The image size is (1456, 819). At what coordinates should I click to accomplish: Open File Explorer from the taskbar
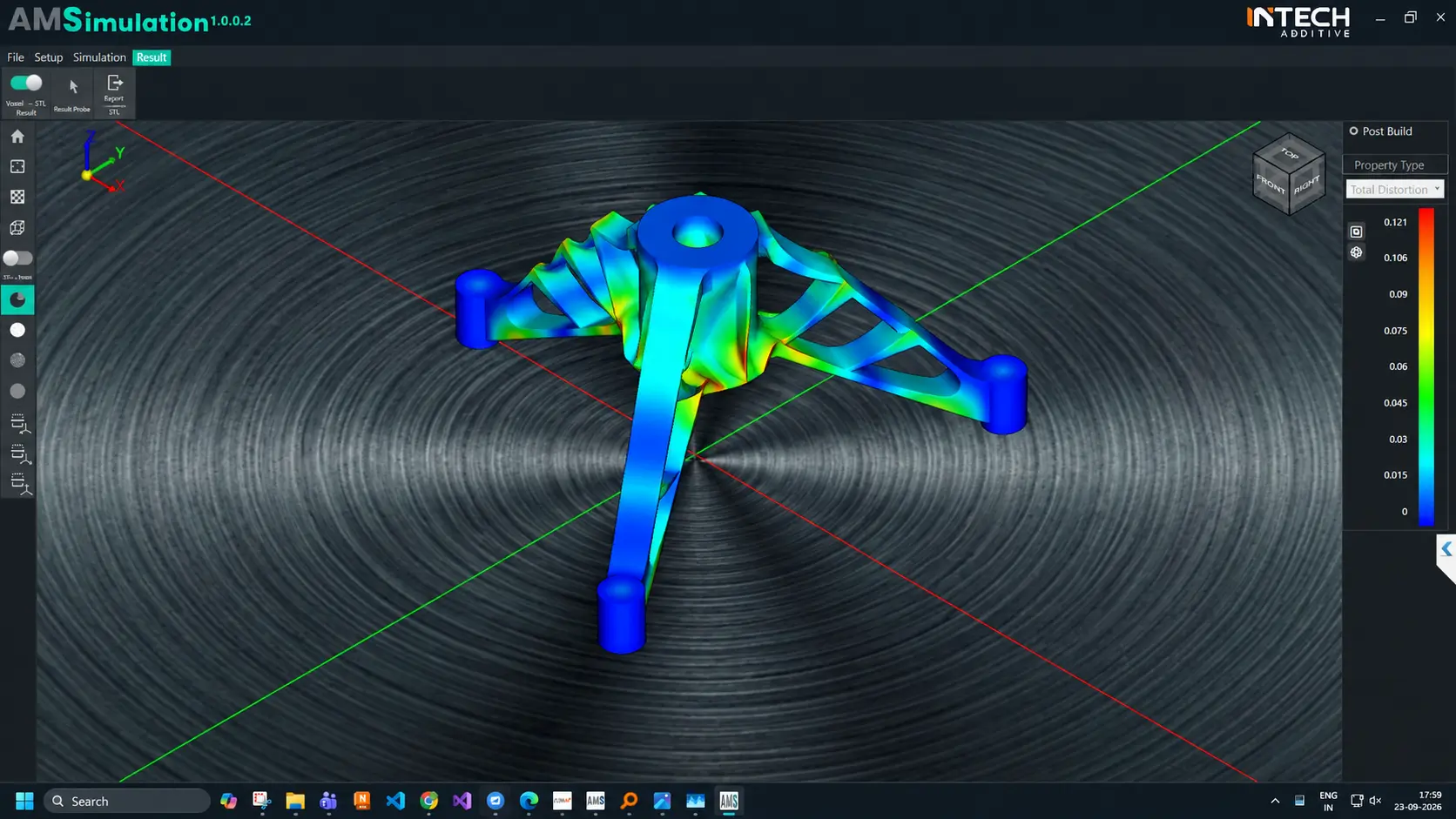tap(295, 801)
